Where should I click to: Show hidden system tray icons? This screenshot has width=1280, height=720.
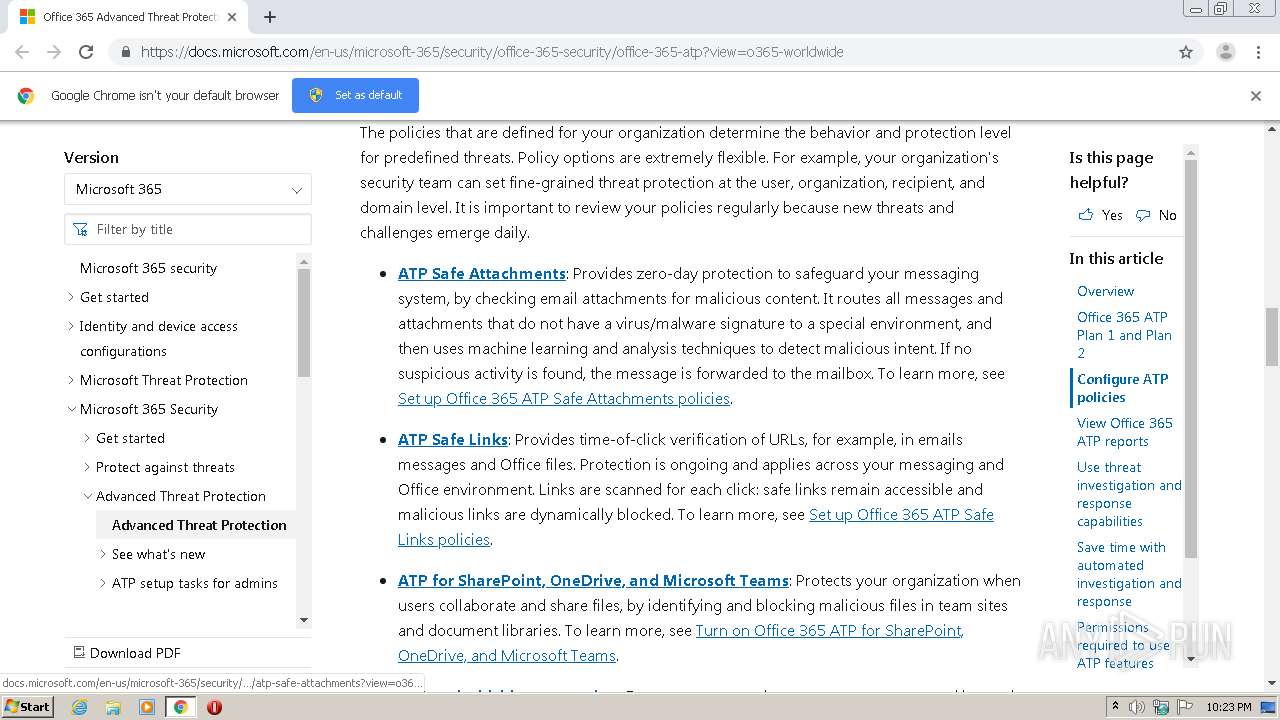[x=1116, y=707]
